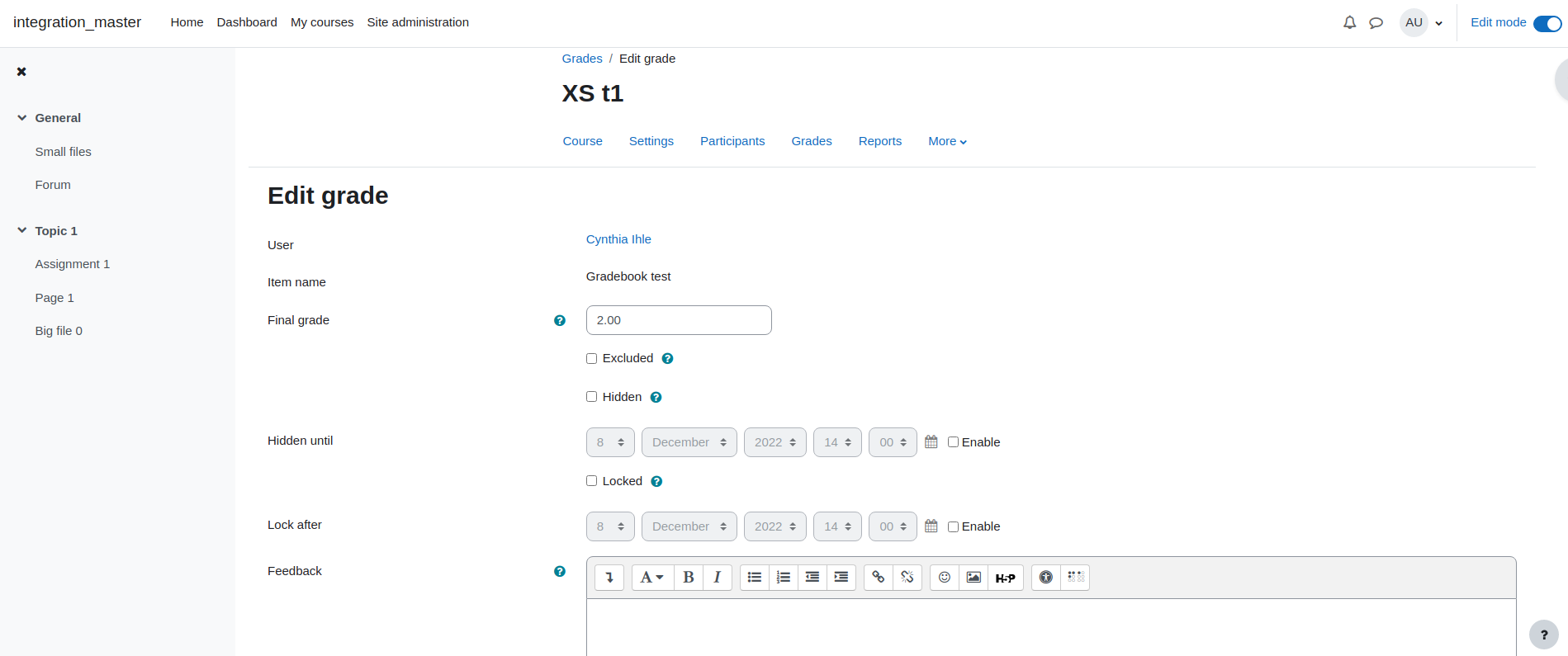Click the Final grade input field
The width and height of the screenshot is (1568, 656).
click(x=679, y=320)
